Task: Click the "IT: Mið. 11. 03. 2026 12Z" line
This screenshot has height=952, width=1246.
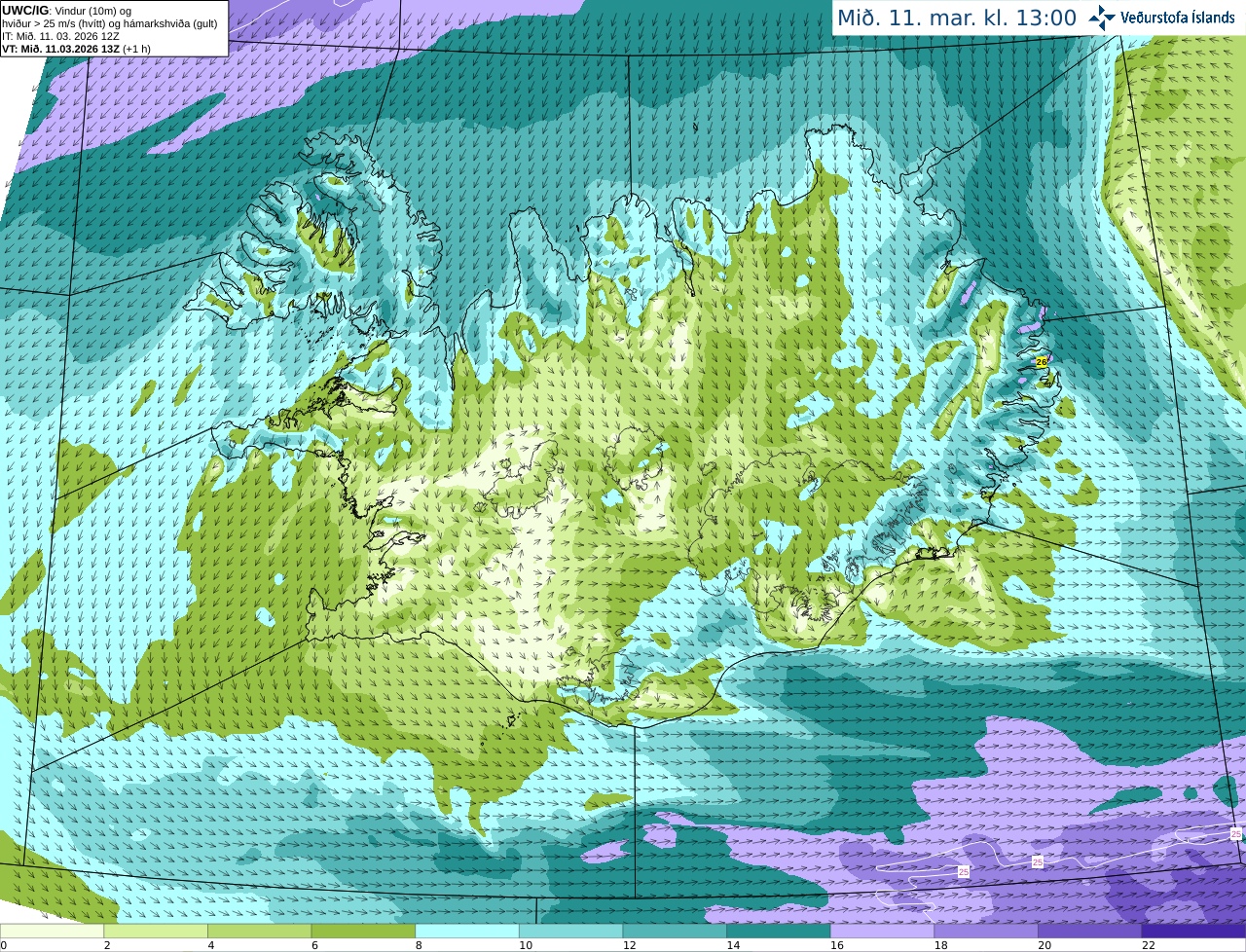Action: (60, 36)
